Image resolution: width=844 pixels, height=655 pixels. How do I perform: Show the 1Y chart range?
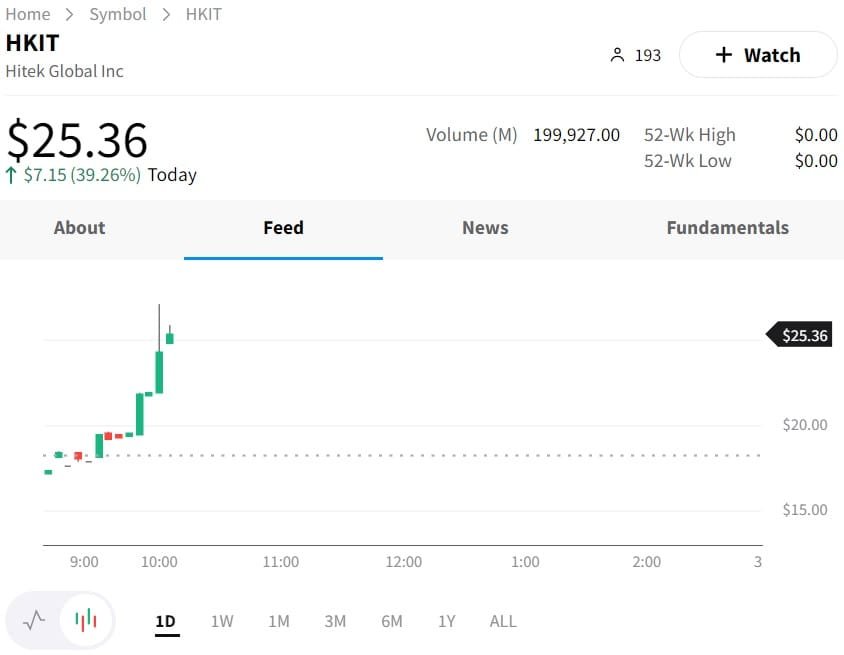[446, 621]
